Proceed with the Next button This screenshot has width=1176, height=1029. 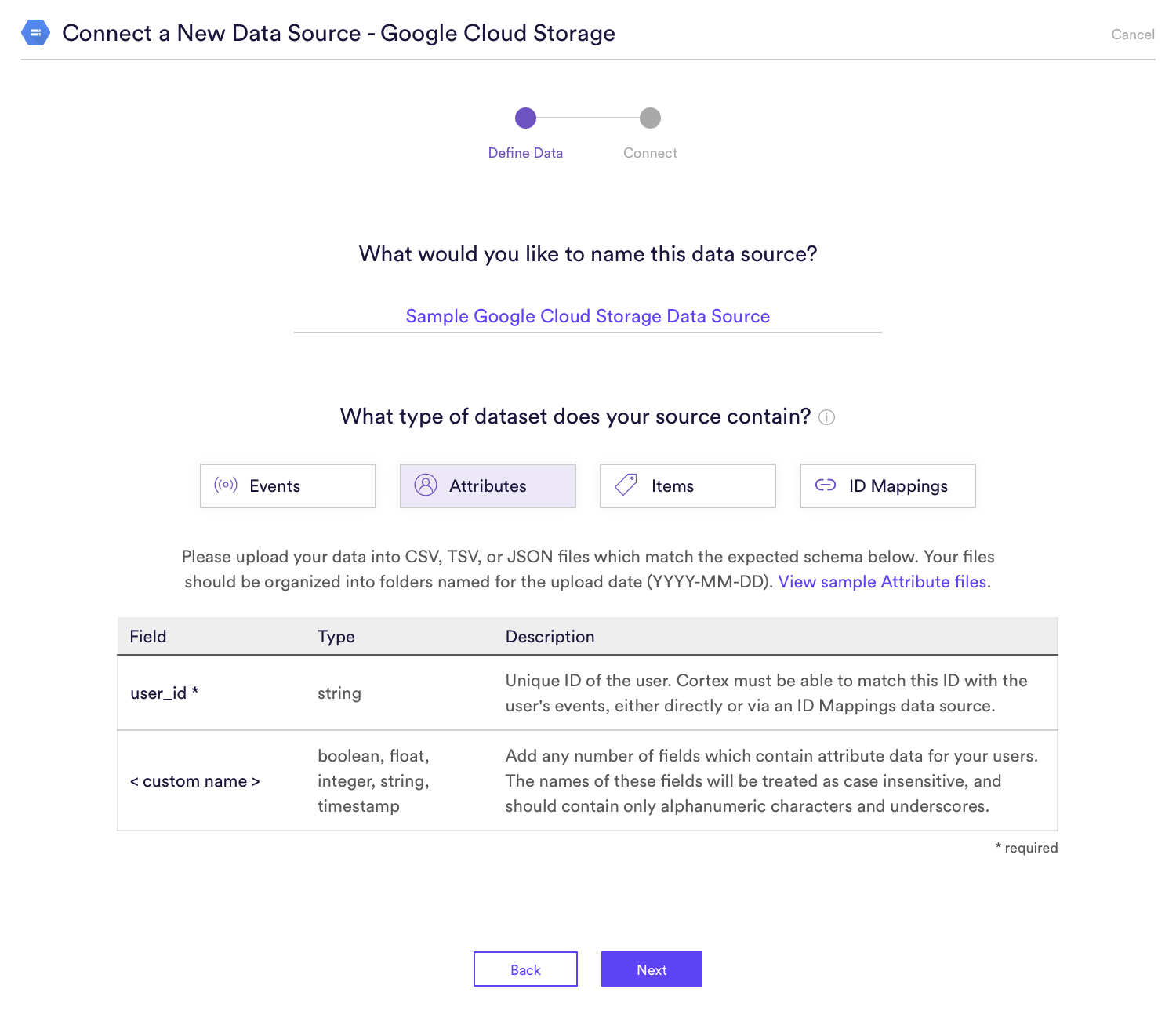652,969
